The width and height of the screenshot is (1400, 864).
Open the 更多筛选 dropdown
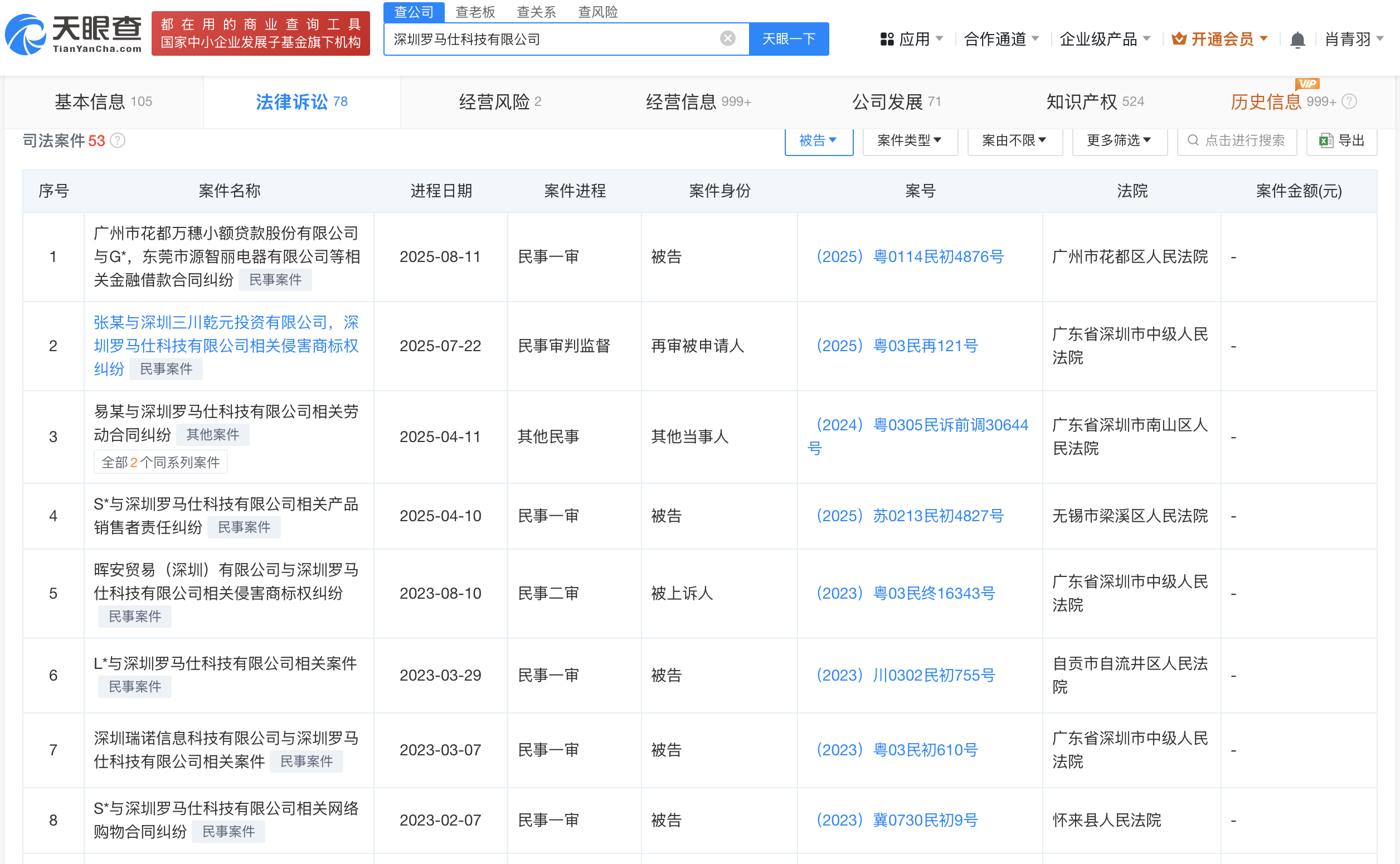(x=1119, y=140)
